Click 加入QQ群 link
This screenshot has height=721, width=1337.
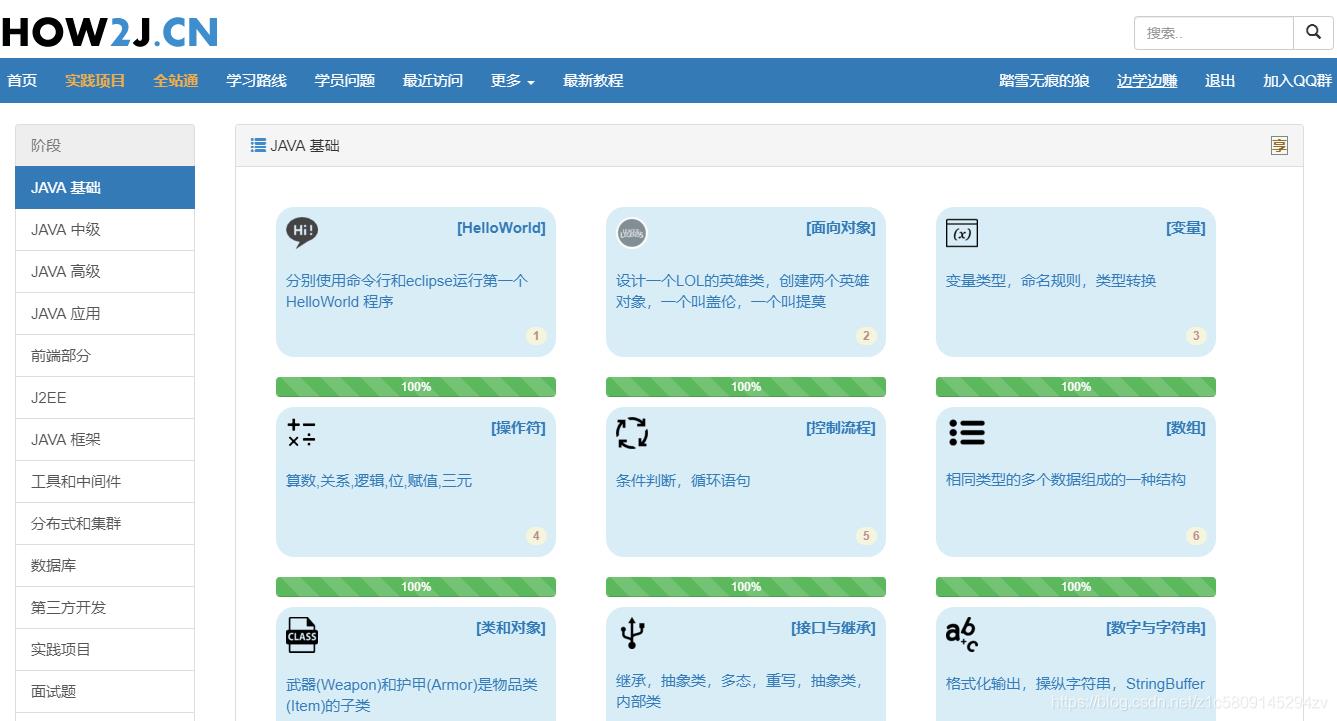coord(1298,81)
